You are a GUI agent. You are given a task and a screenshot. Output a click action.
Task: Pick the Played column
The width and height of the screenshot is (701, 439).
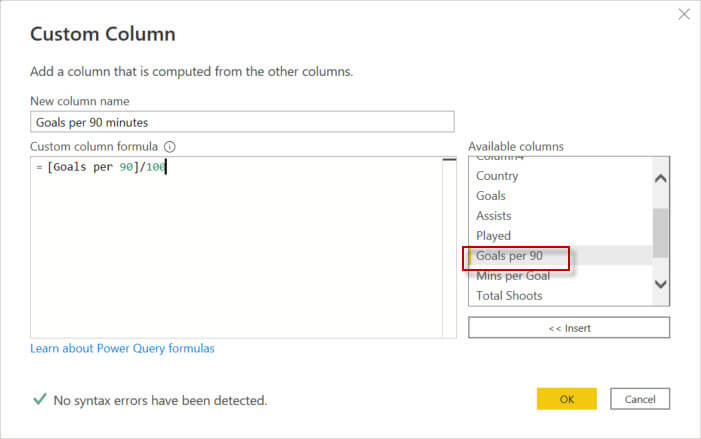pyautogui.click(x=493, y=236)
